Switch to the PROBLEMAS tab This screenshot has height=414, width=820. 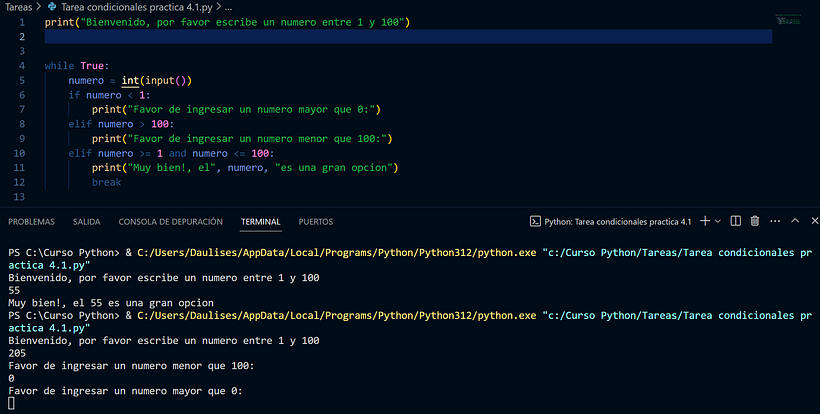point(31,222)
